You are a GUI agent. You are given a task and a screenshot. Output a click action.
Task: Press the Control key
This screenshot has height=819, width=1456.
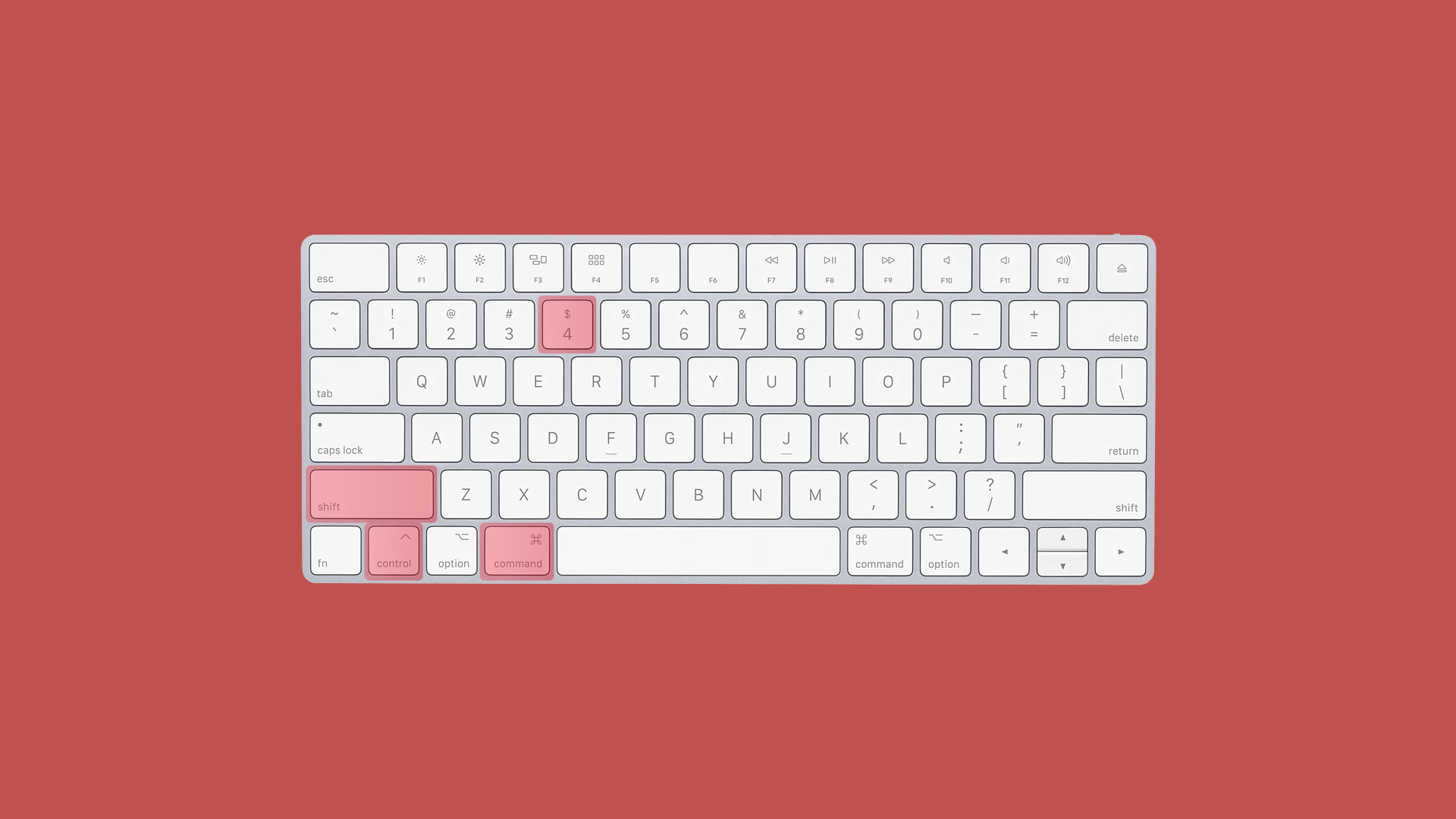click(394, 551)
